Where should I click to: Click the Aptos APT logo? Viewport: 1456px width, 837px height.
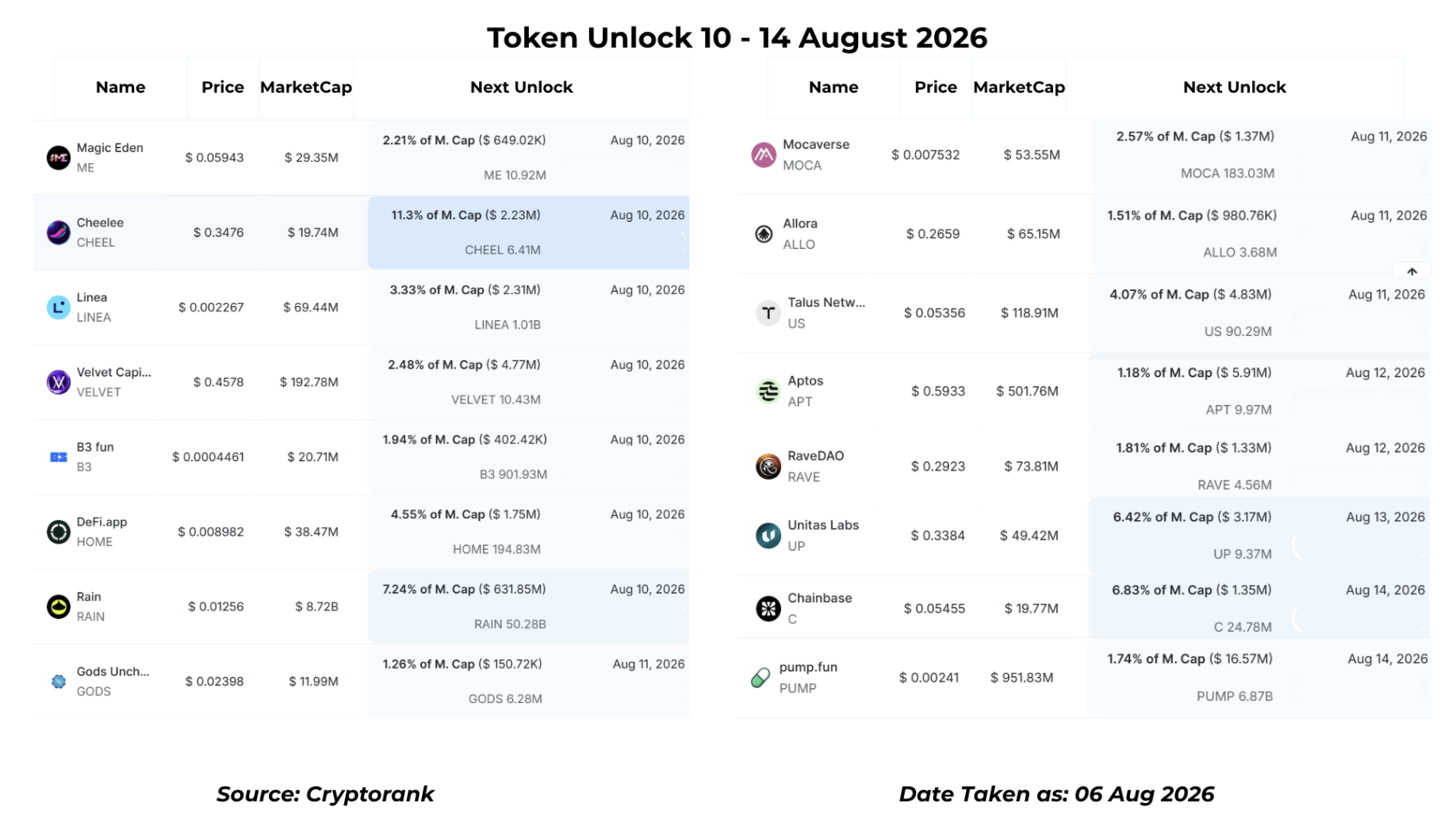(x=768, y=392)
